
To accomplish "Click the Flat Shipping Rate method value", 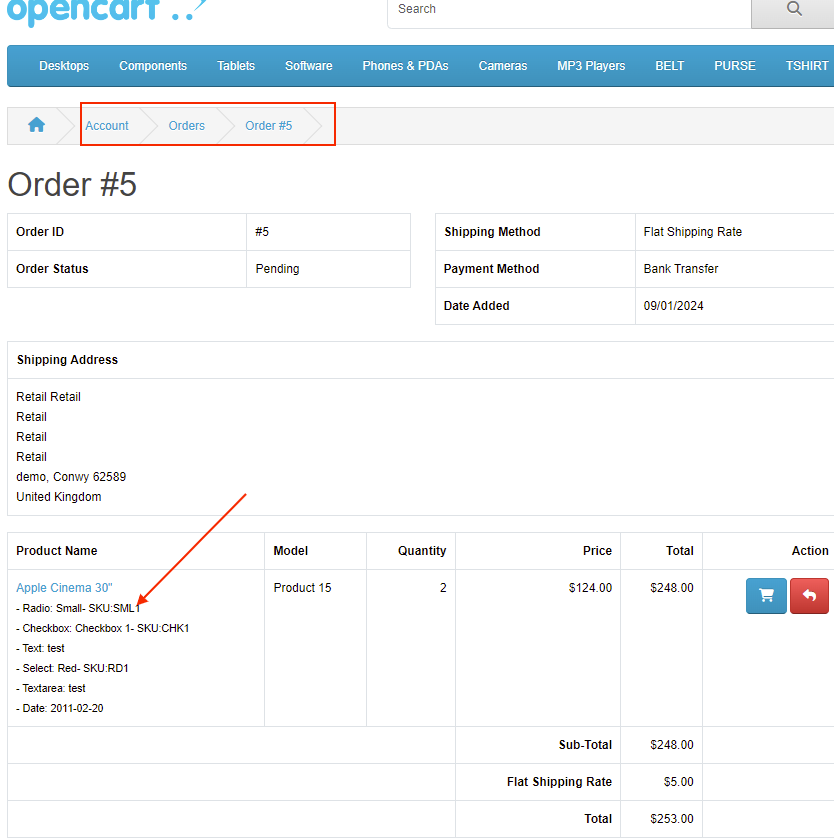I will (x=692, y=232).
